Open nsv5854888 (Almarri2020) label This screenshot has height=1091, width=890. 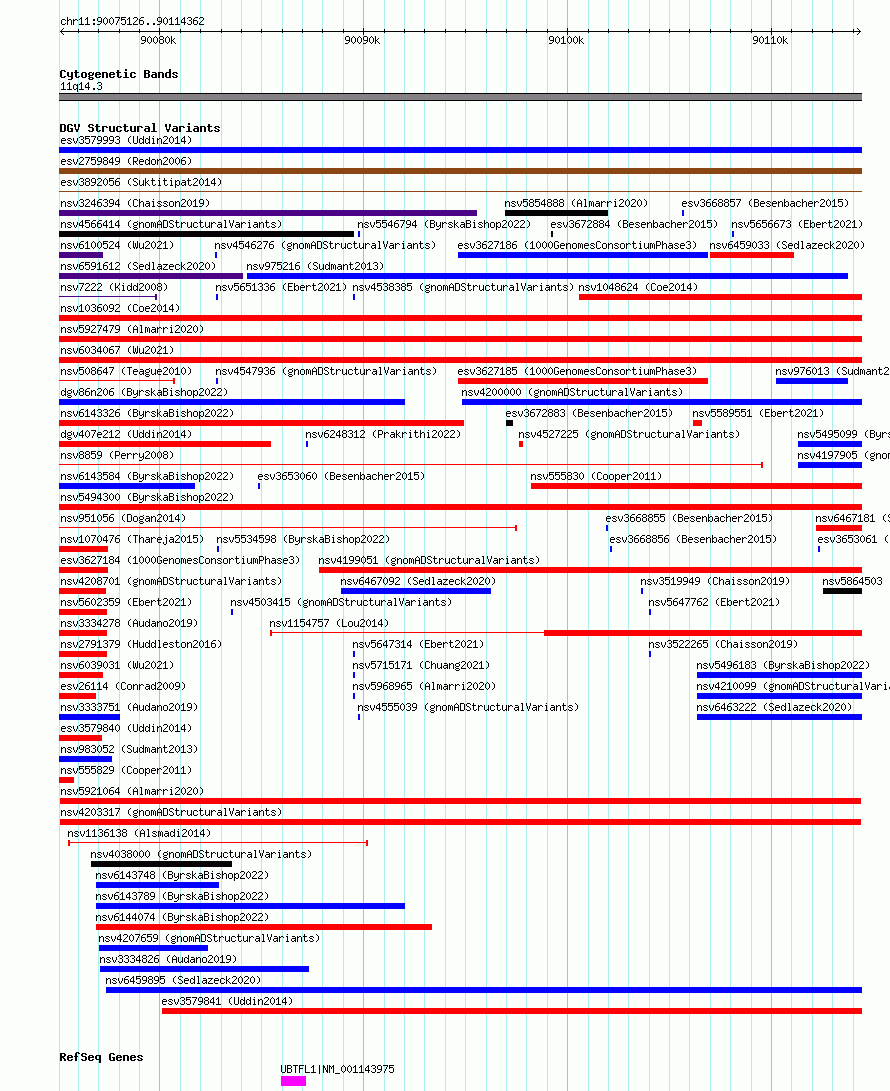point(576,202)
